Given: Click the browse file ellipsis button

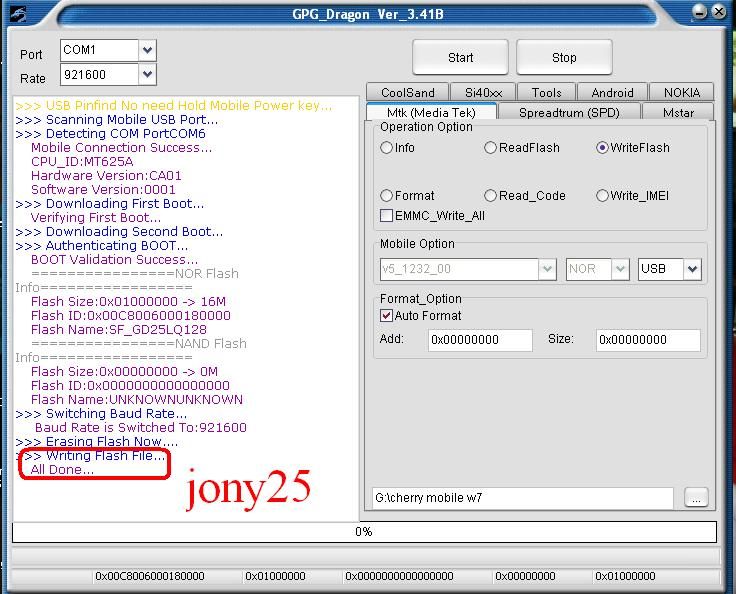Looking at the screenshot, I should tap(697, 498).
